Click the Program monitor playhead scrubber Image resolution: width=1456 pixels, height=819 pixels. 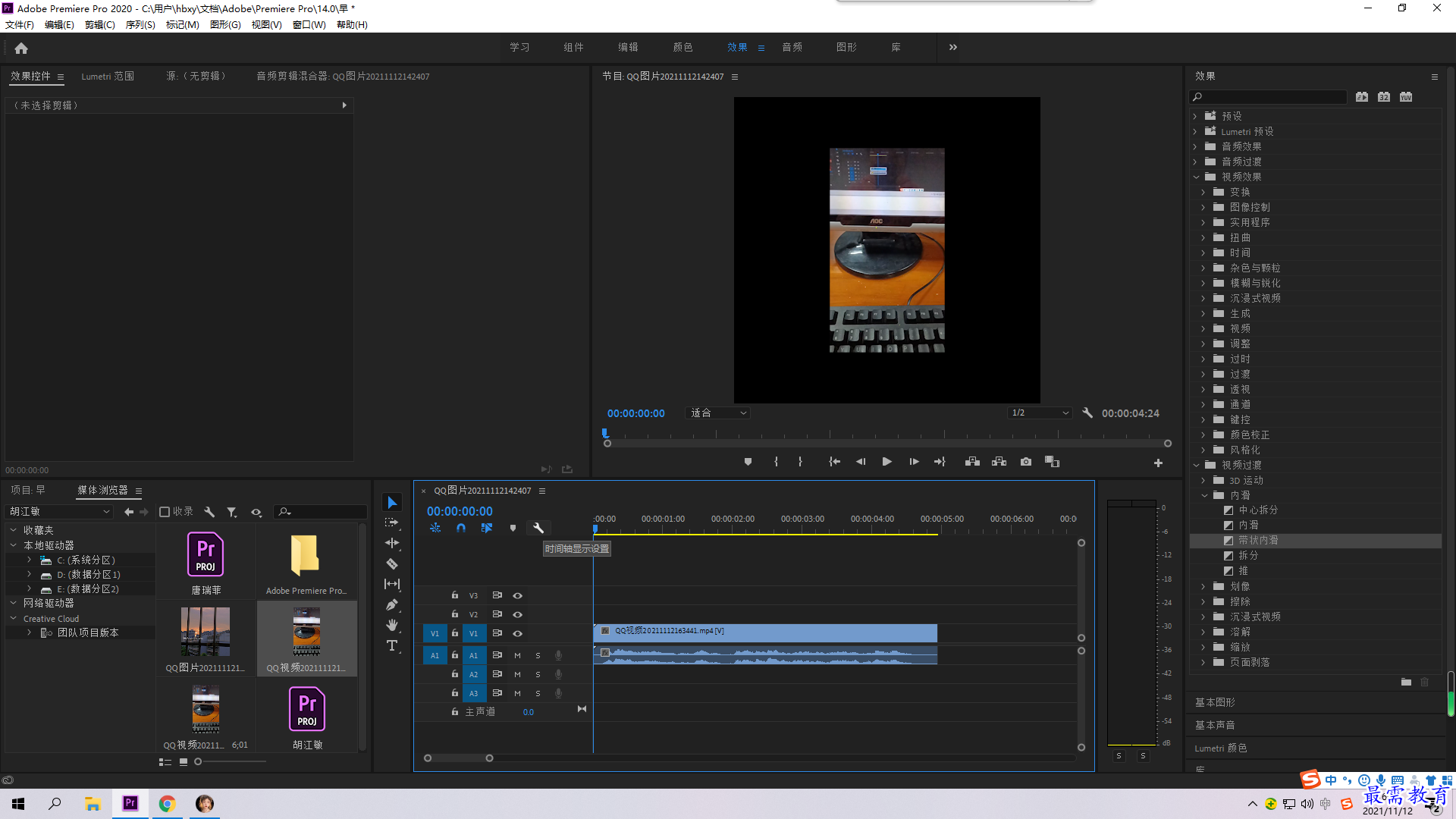click(605, 434)
